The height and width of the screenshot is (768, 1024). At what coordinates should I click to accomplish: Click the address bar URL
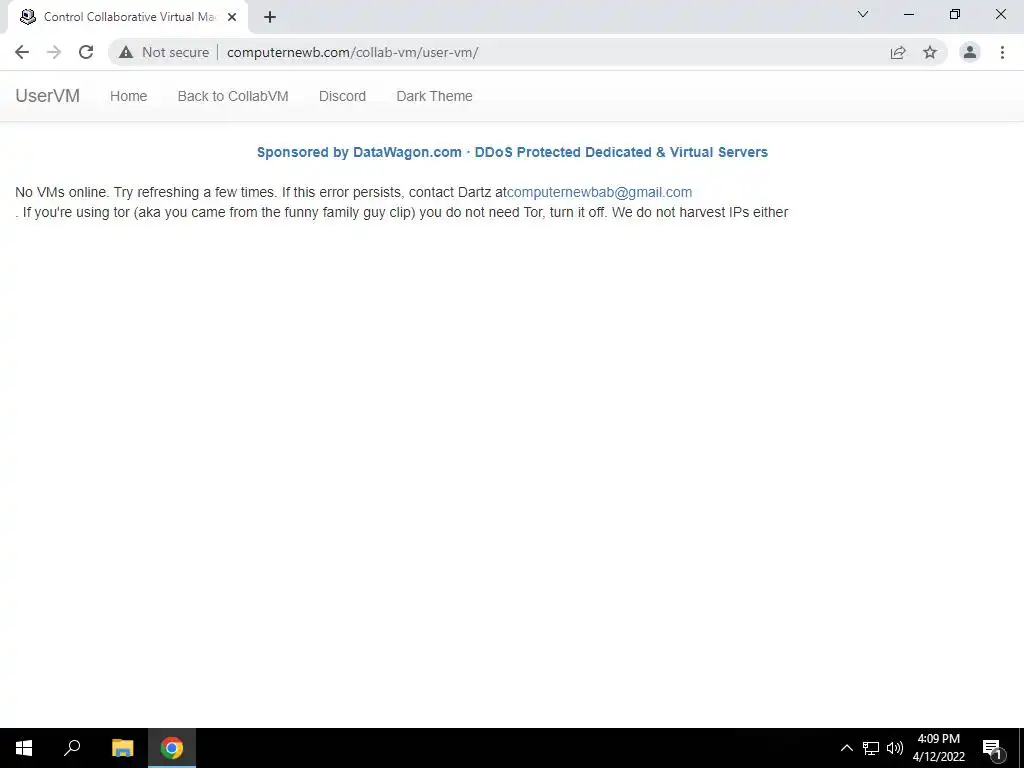(x=353, y=52)
